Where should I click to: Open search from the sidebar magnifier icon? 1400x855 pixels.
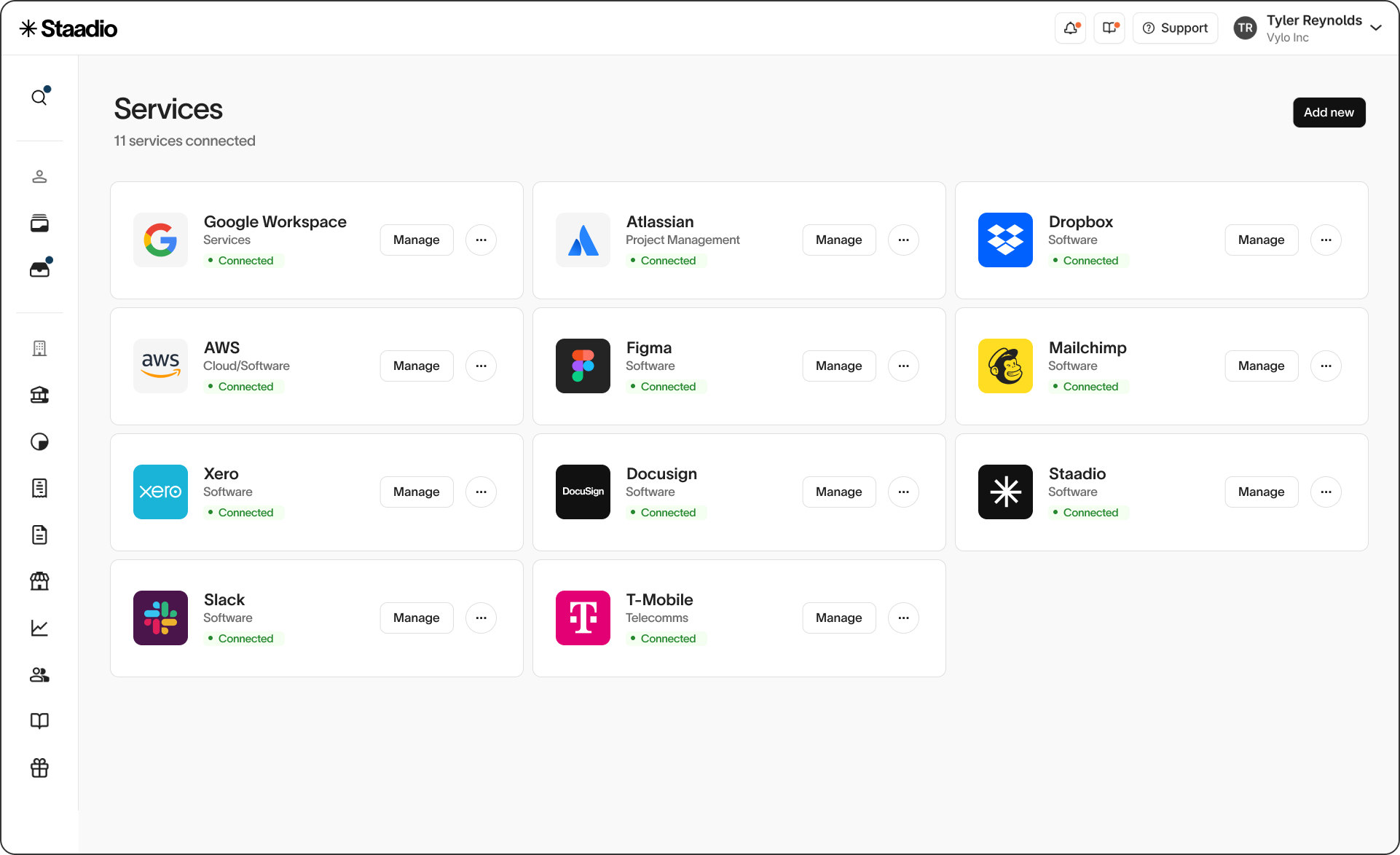[39, 97]
